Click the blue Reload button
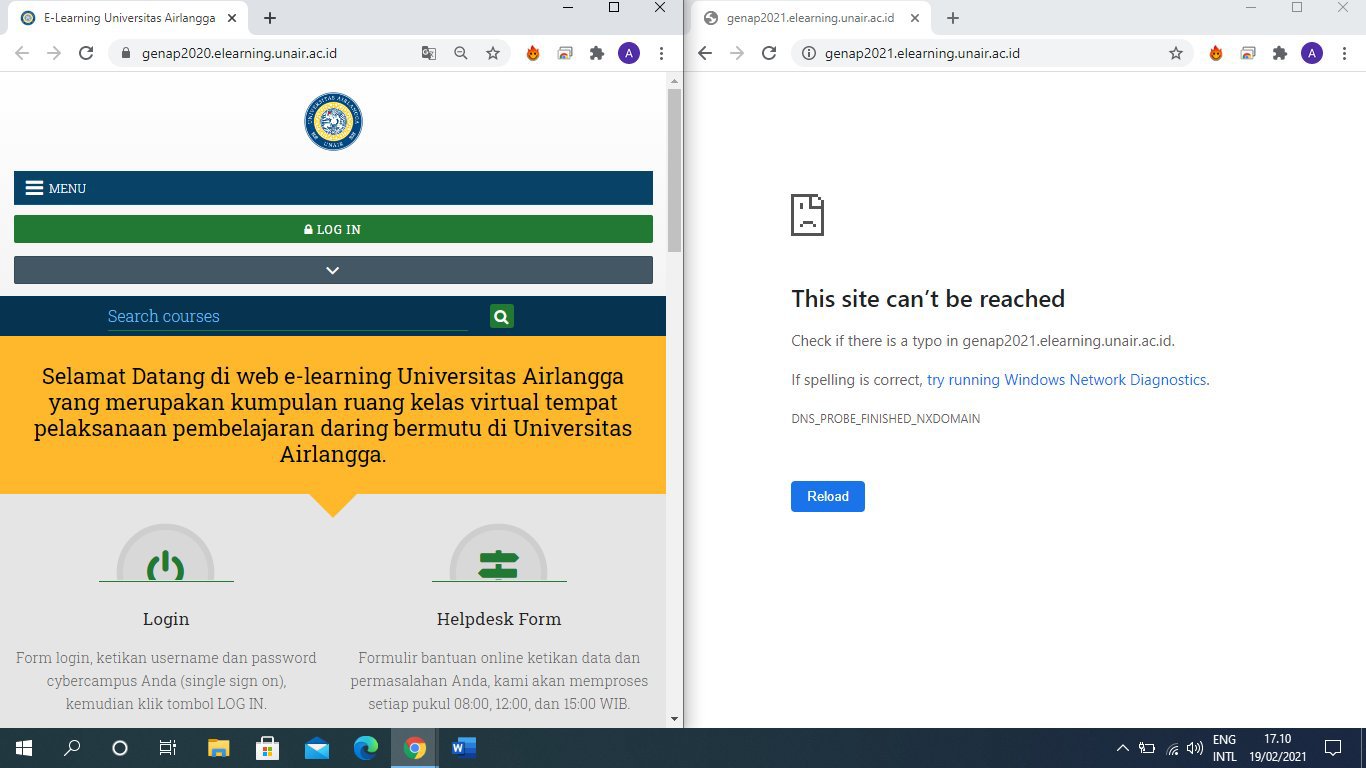The width and height of the screenshot is (1366, 768). 828,496
